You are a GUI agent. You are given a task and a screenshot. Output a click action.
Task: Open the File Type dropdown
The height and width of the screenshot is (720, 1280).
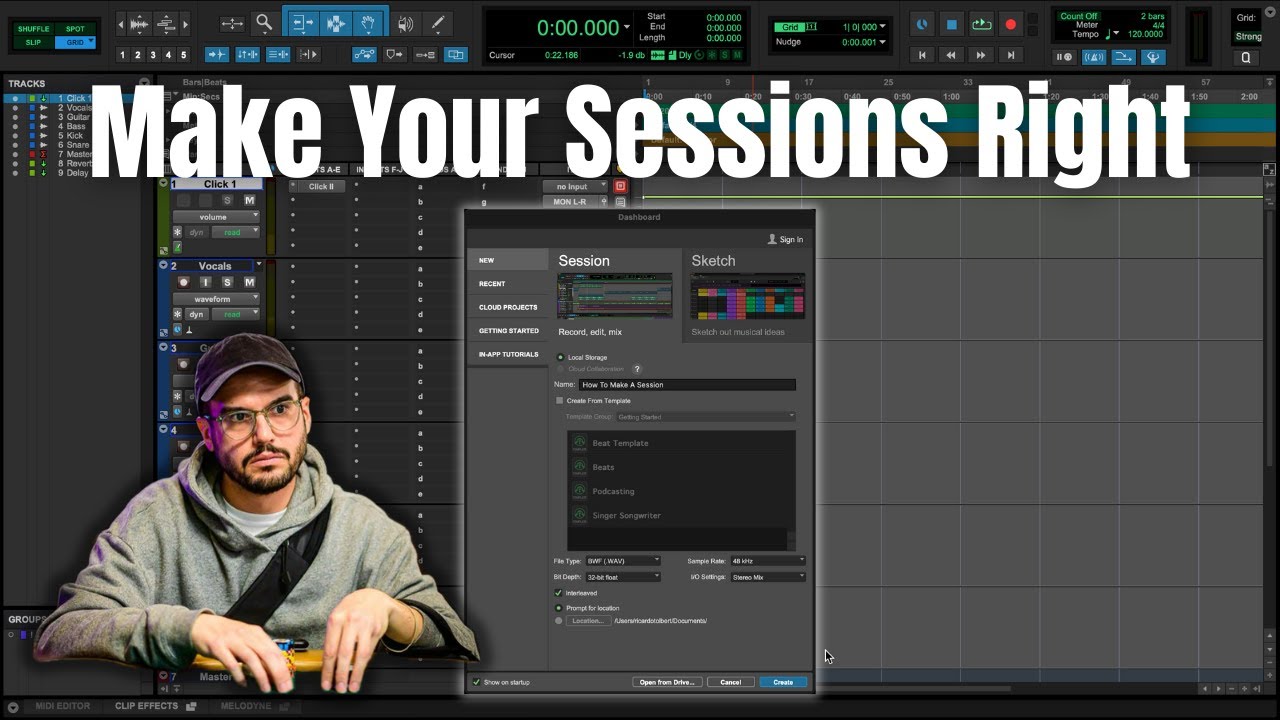click(623, 561)
